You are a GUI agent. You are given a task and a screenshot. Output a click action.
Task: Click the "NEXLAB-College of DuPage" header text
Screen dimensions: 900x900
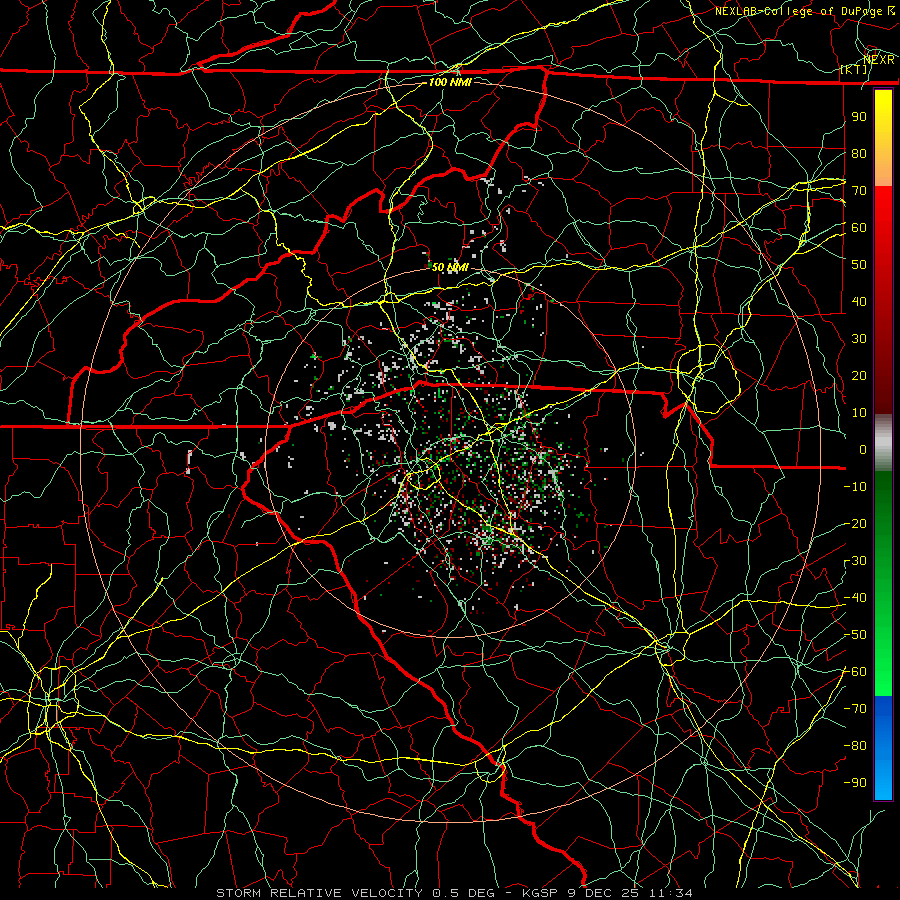tap(800, 11)
